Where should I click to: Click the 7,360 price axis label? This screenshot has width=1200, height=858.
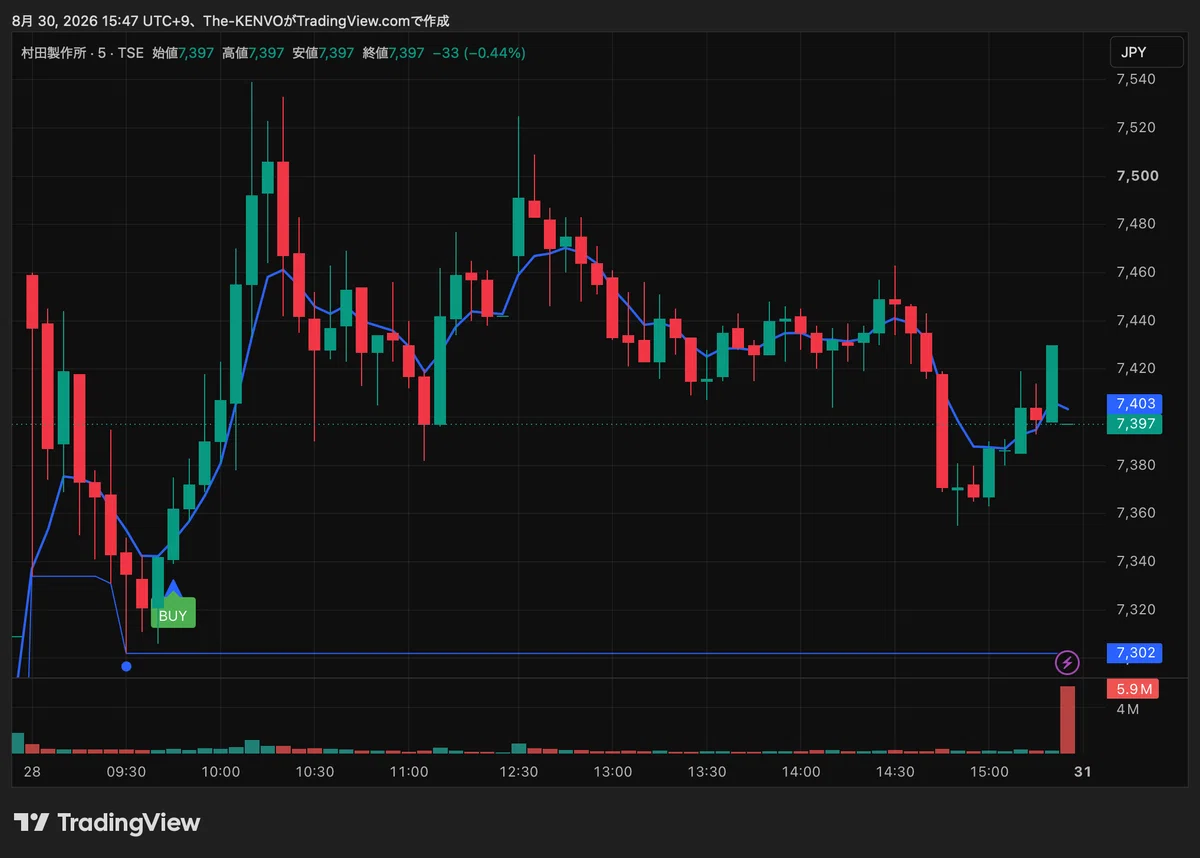(1136, 513)
